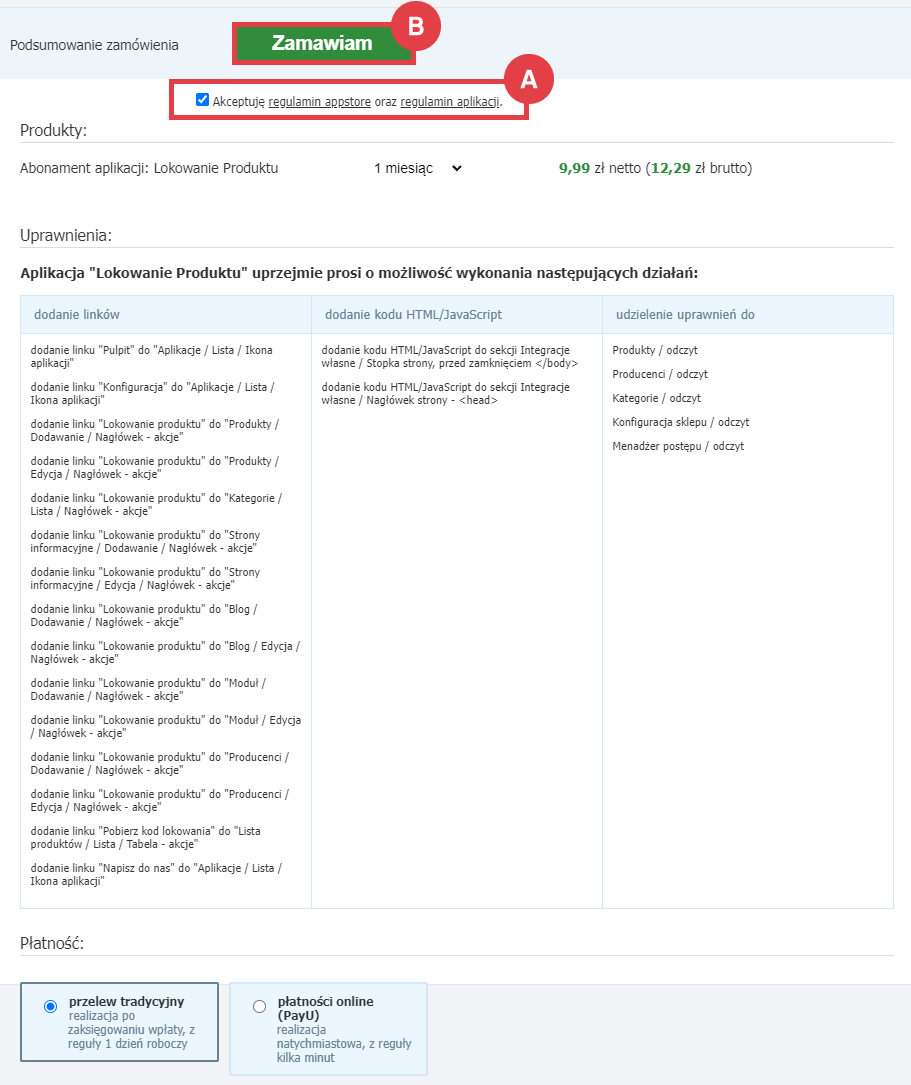The height and width of the screenshot is (1085, 911).
Task: Choose the "płatności online (PayU)" radio option
Action: click(x=260, y=1006)
